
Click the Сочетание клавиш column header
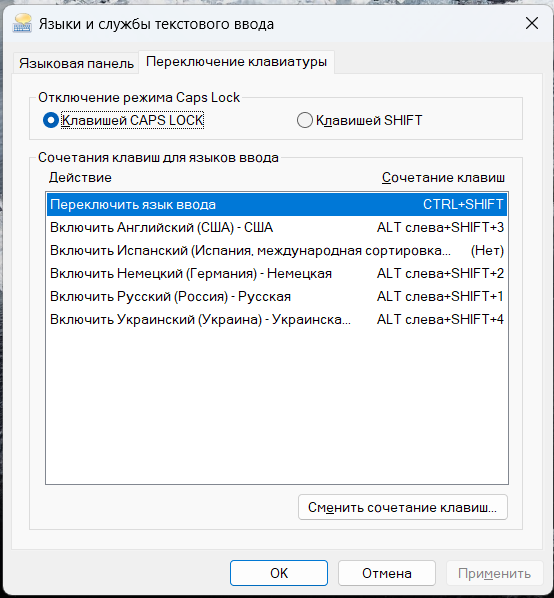pos(443,178)
